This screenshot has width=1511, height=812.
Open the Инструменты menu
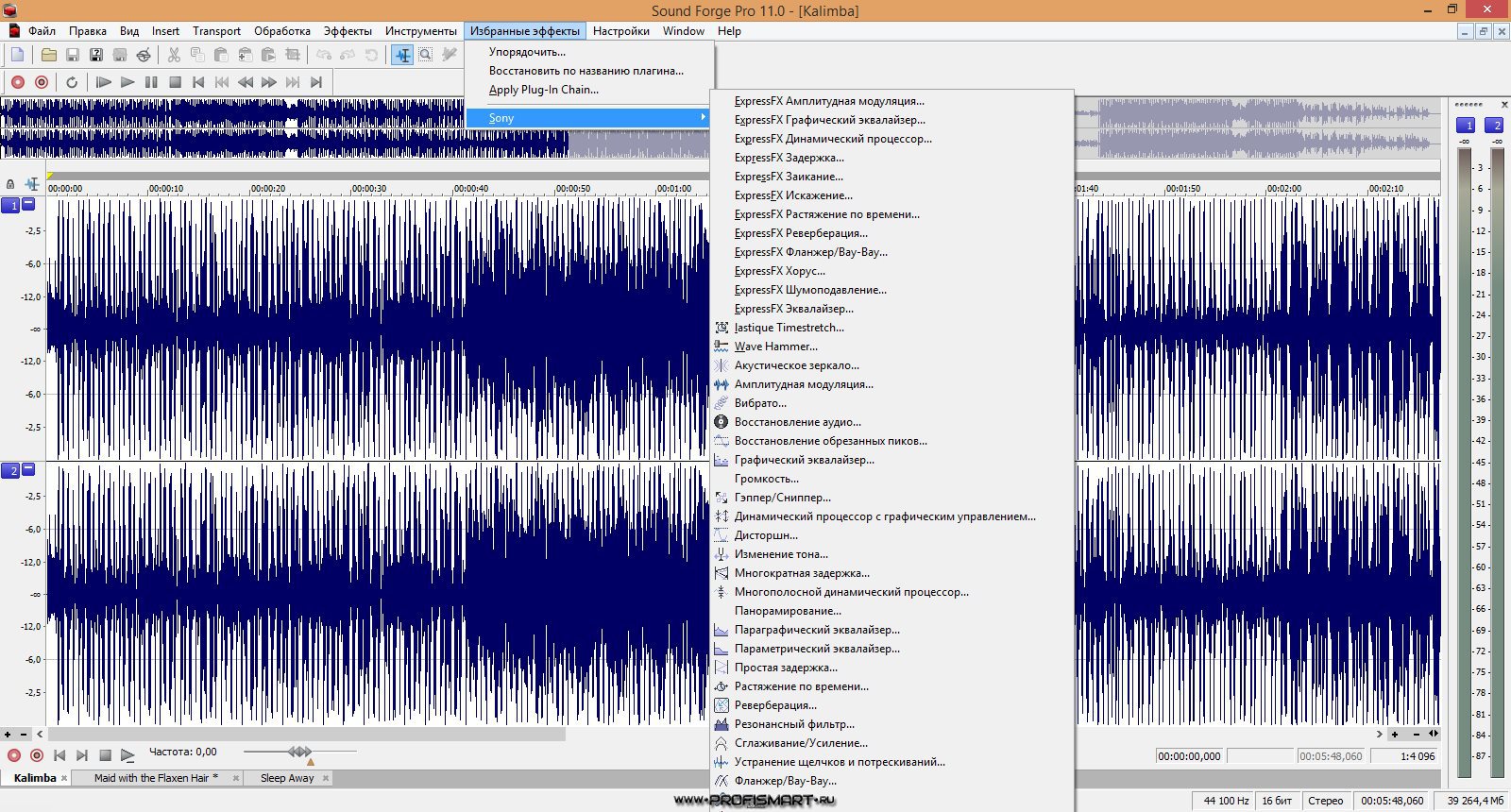(x=420, y=30)
